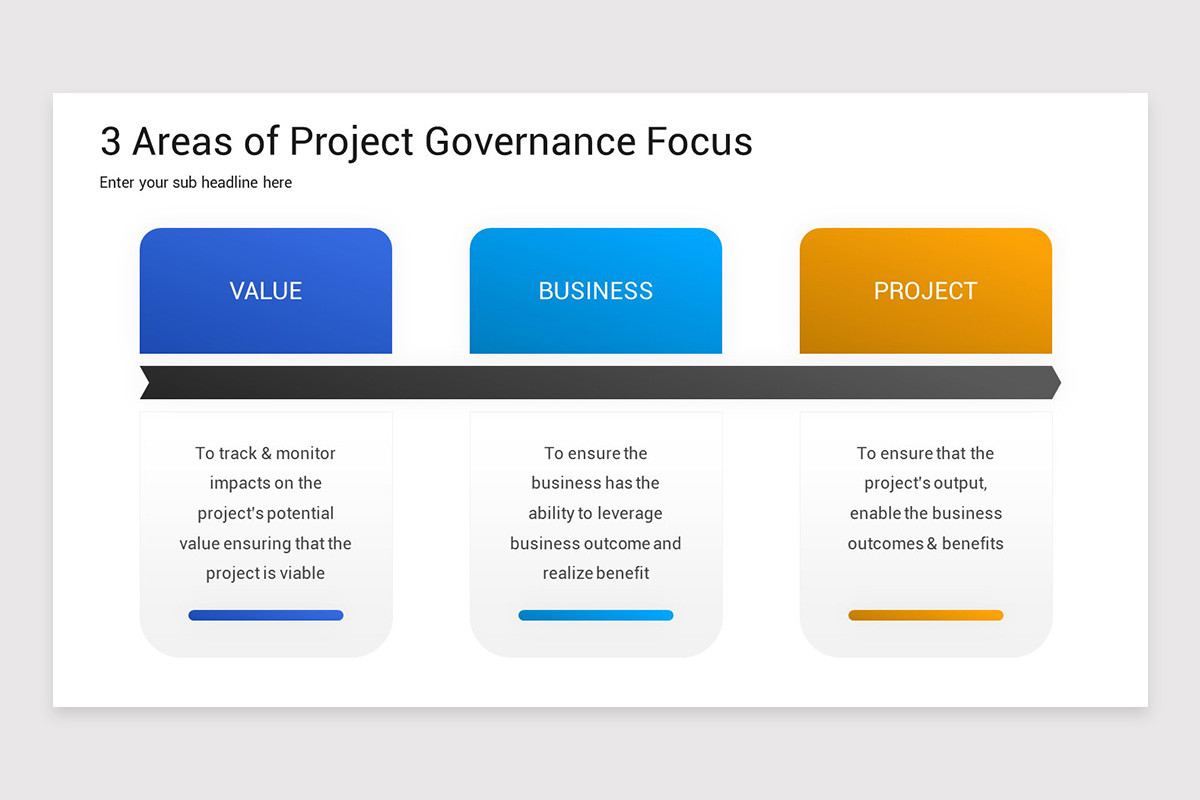Screen dimensions: 1200x800
Task: Select the dark gray arrow timeline bar
Action: (600, 382)
